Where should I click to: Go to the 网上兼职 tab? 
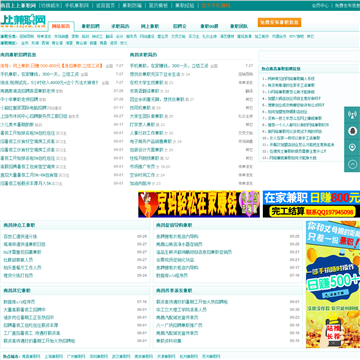[x=150, y=26]
